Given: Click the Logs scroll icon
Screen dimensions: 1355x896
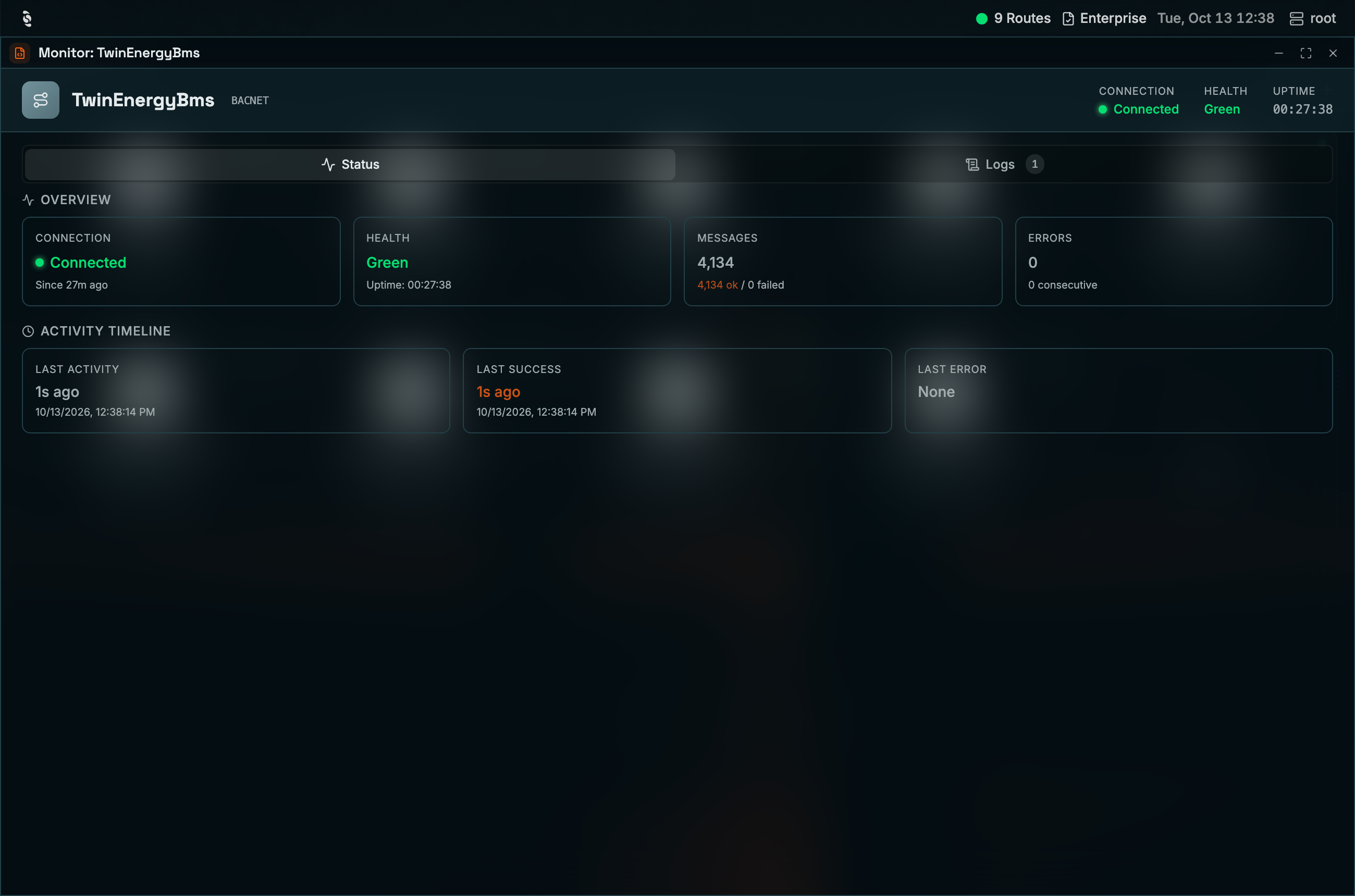Looking at the screenshot, I should pos(972,165).
